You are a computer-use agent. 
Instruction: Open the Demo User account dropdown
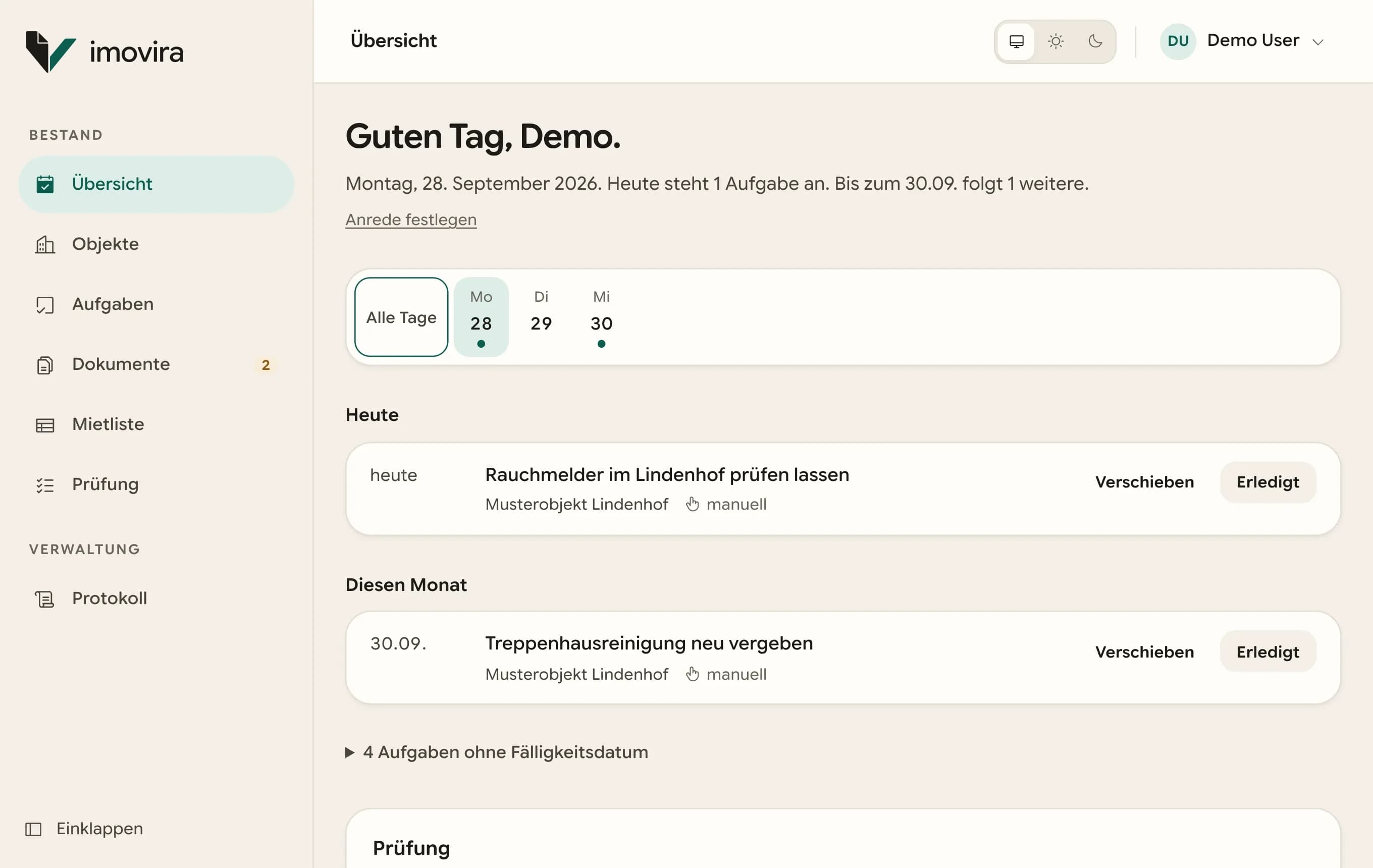pyautogui.click(x=1243, y=41)
